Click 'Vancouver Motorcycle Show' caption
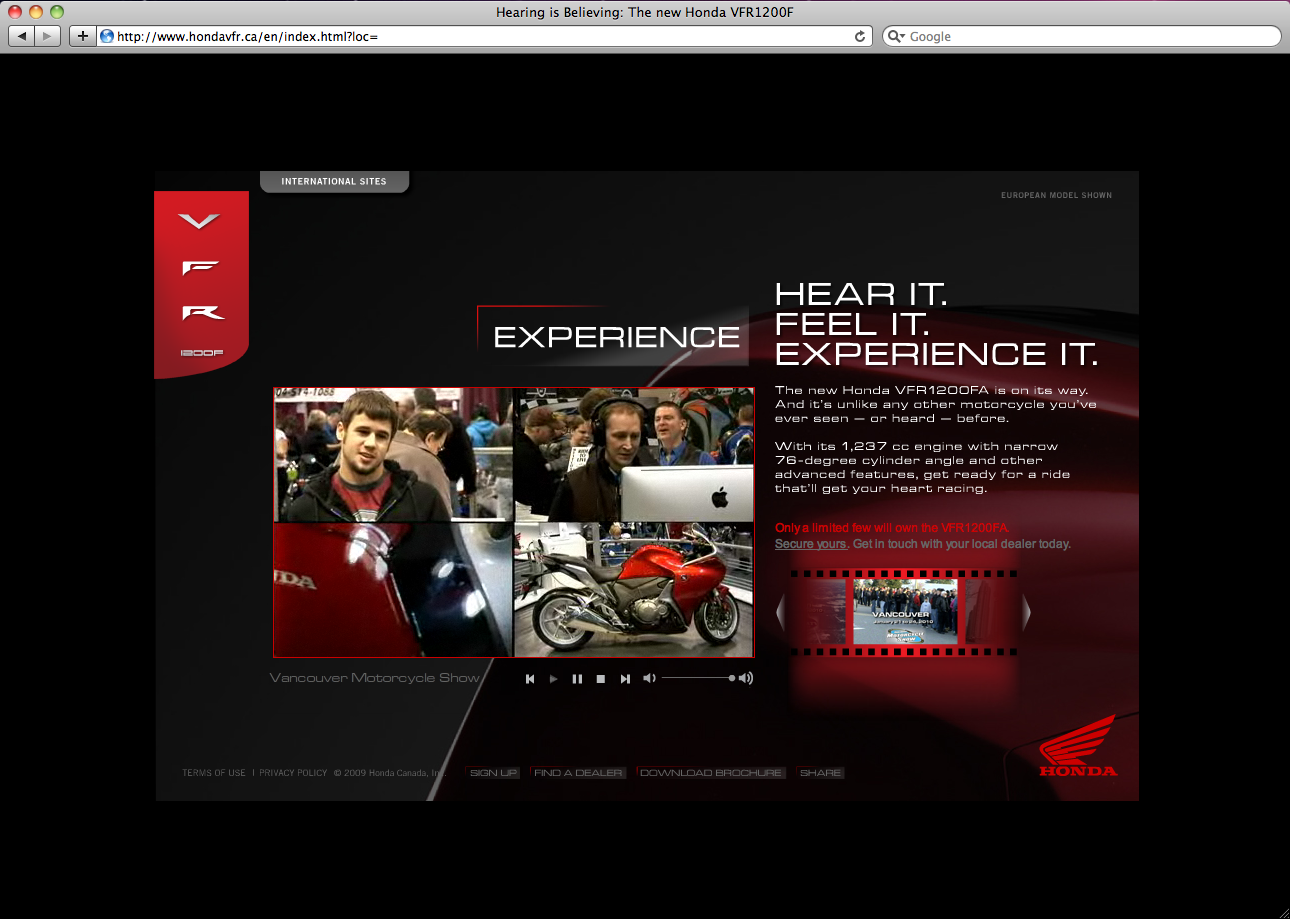The width and height of the screenshot is (1290, 919). click(x=375, y=678)
